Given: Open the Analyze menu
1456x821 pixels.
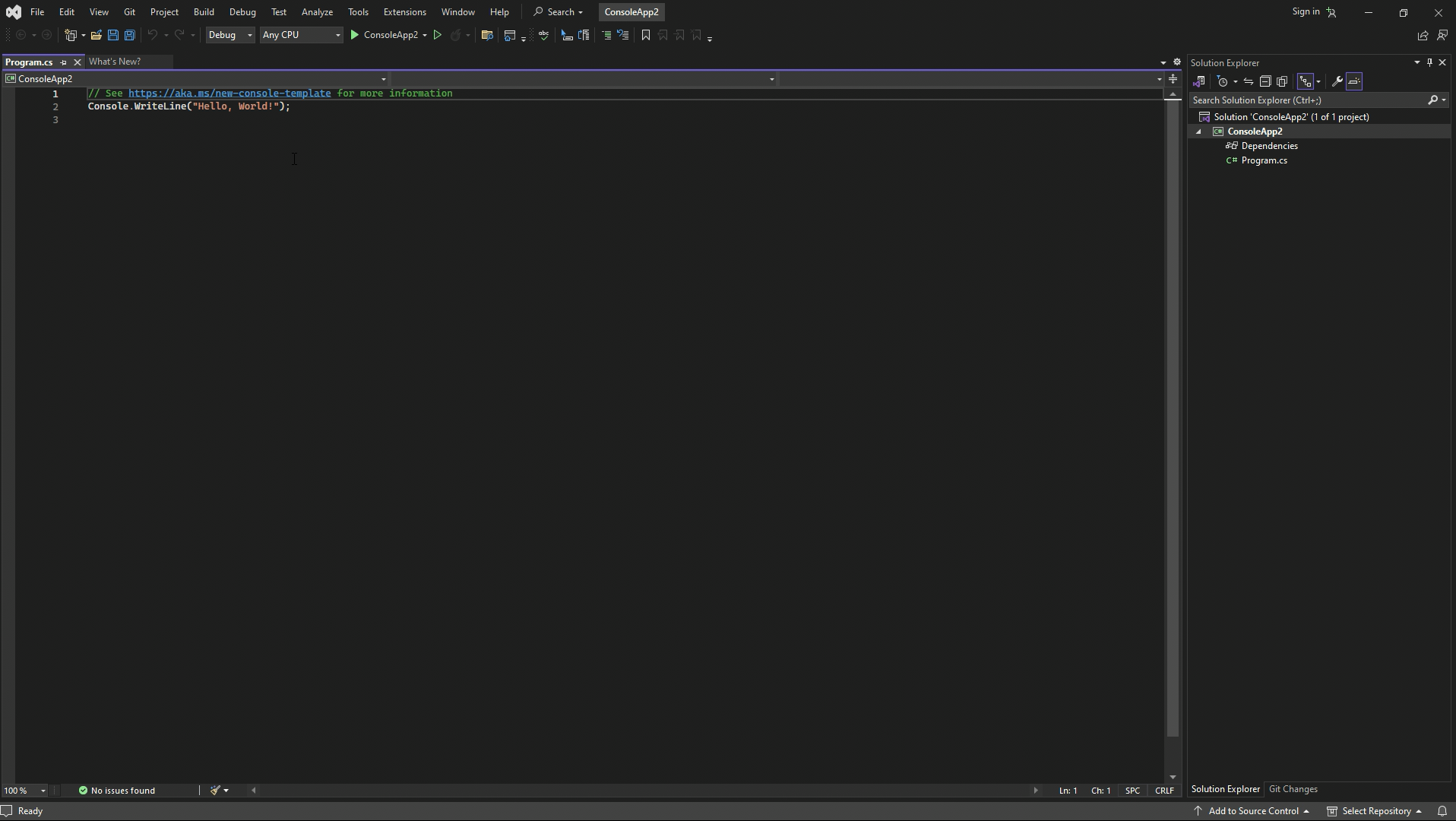Looking at the screenshot, I should (x=317, y=12).
